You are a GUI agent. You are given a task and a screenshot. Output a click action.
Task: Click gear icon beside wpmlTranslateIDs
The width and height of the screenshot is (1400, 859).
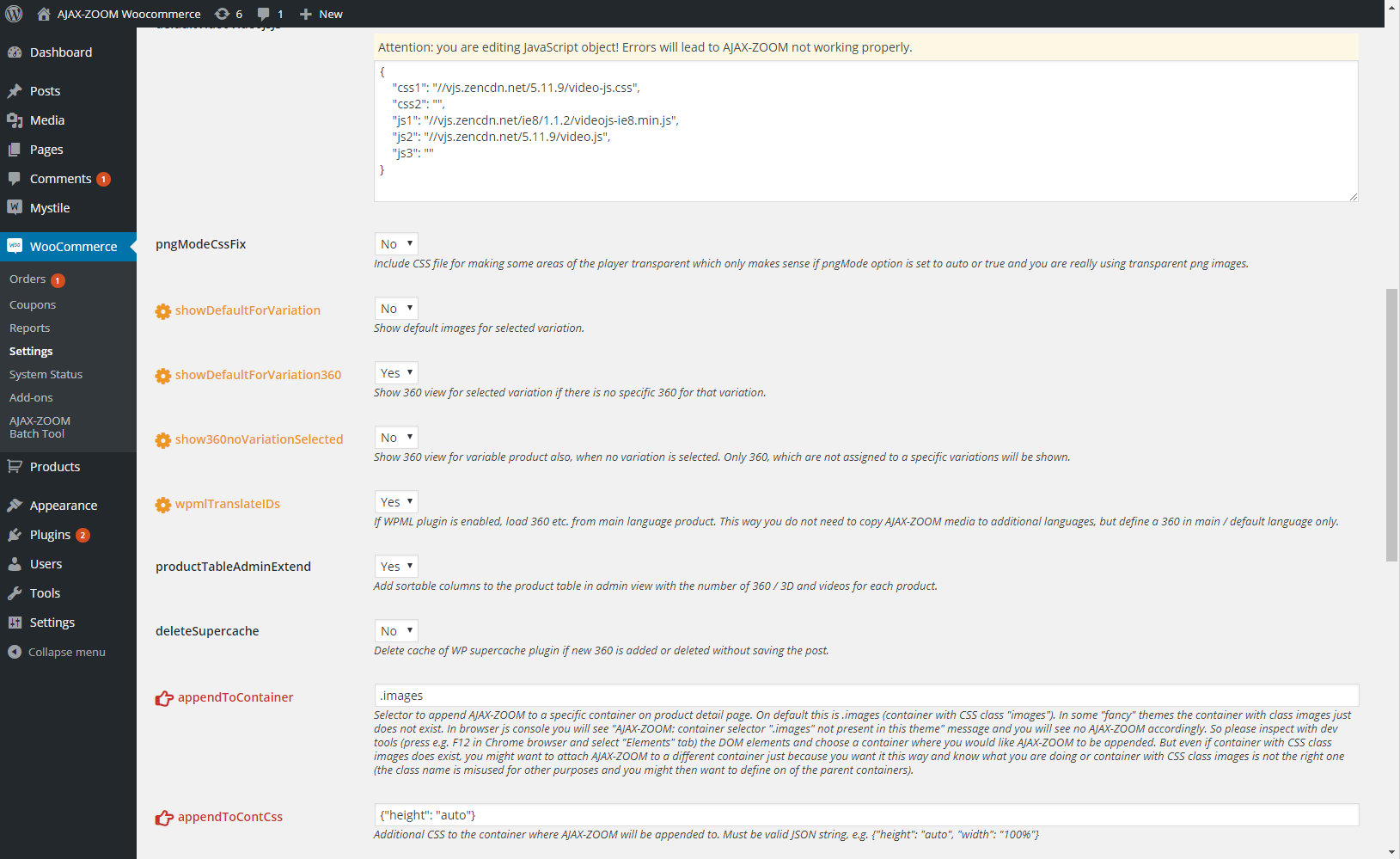163,505
